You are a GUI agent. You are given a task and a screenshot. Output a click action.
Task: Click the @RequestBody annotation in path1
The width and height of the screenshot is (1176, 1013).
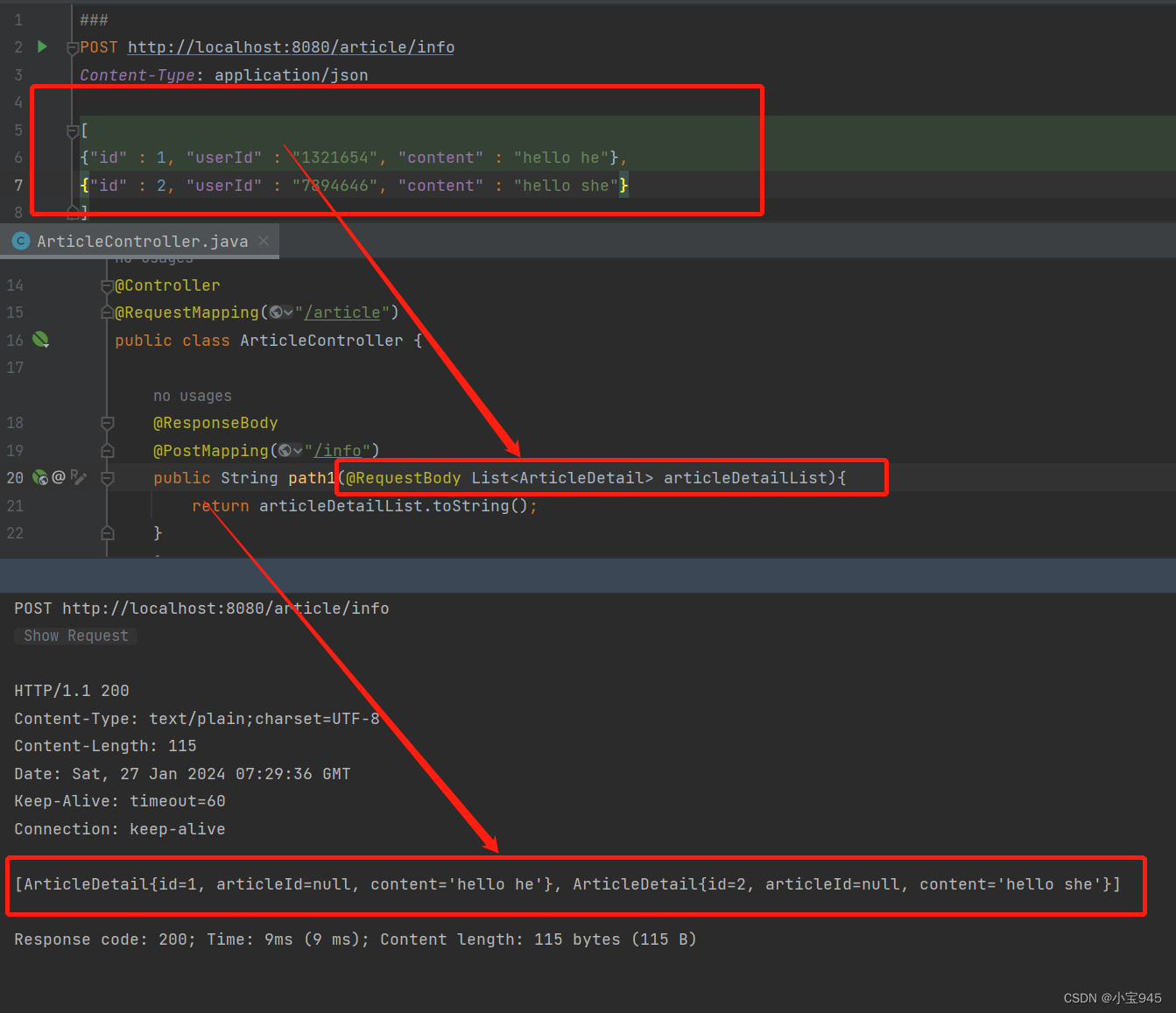(x=404, y=478)
